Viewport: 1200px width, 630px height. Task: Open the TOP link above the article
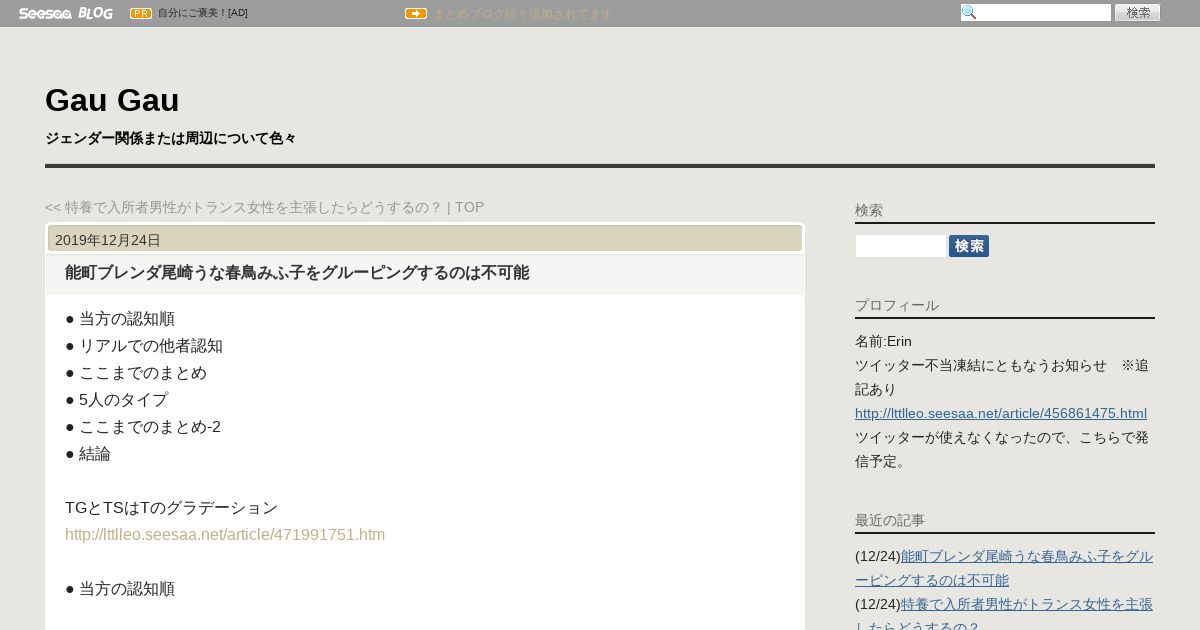pyautogui.click(x=469, y=207)
